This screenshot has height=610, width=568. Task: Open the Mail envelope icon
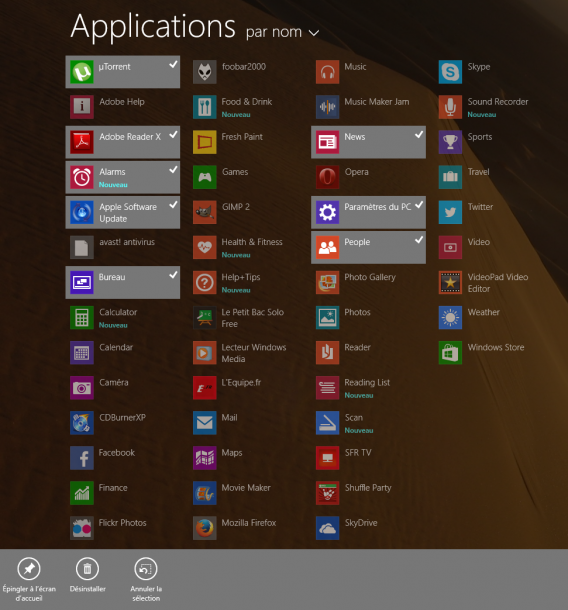[x=205, y=423]
